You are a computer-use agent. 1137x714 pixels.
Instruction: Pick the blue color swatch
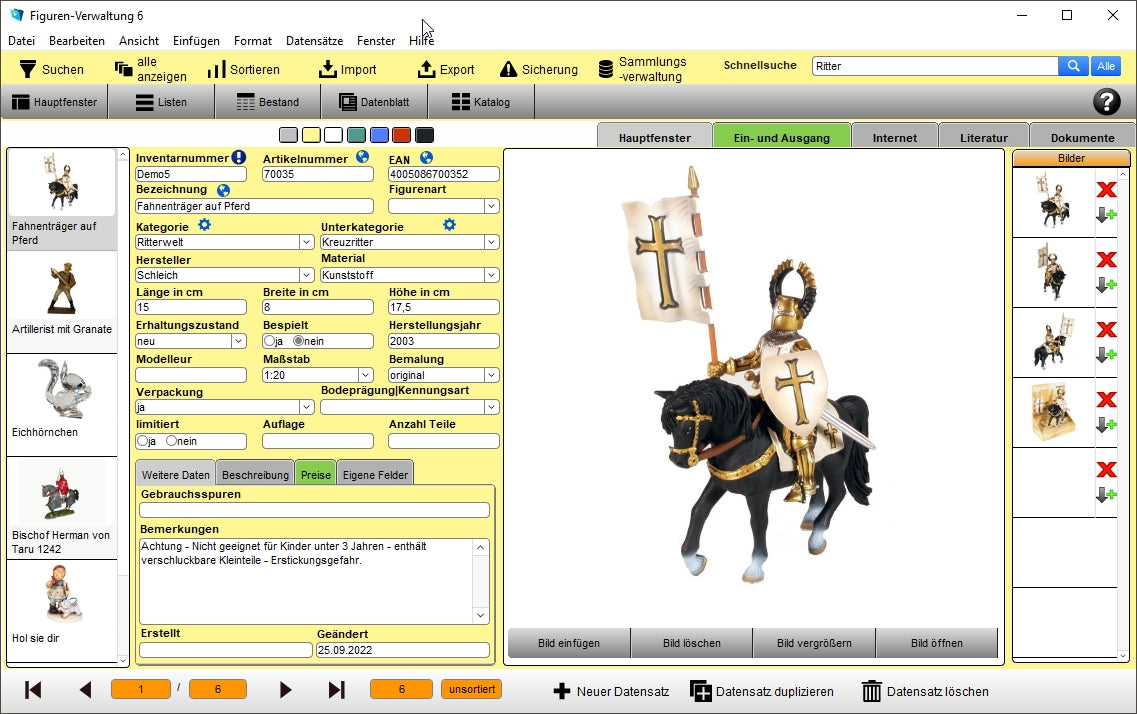coord(379,135)
